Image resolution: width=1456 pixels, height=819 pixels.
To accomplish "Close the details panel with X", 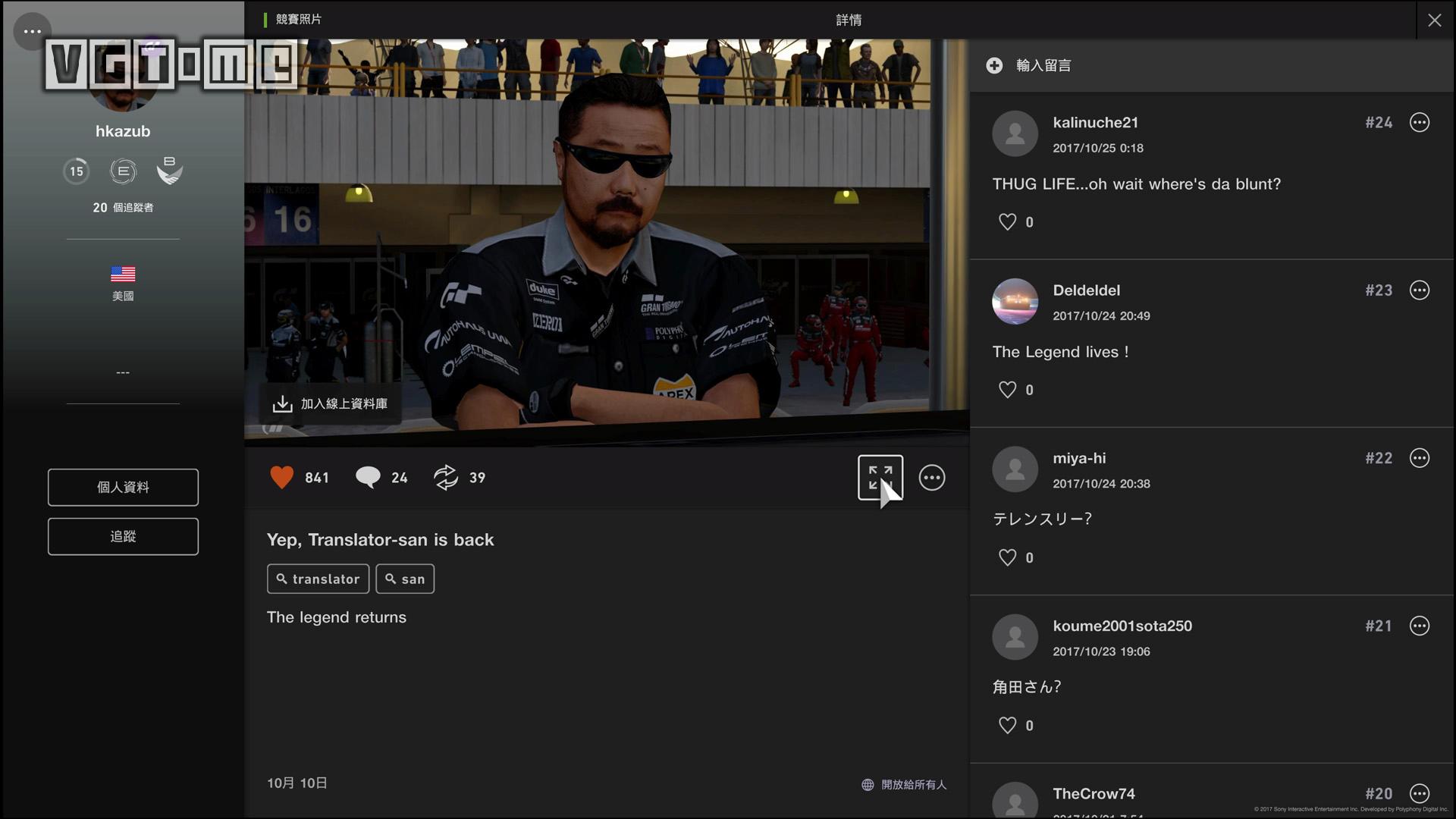I will (x=1435, y=20).
